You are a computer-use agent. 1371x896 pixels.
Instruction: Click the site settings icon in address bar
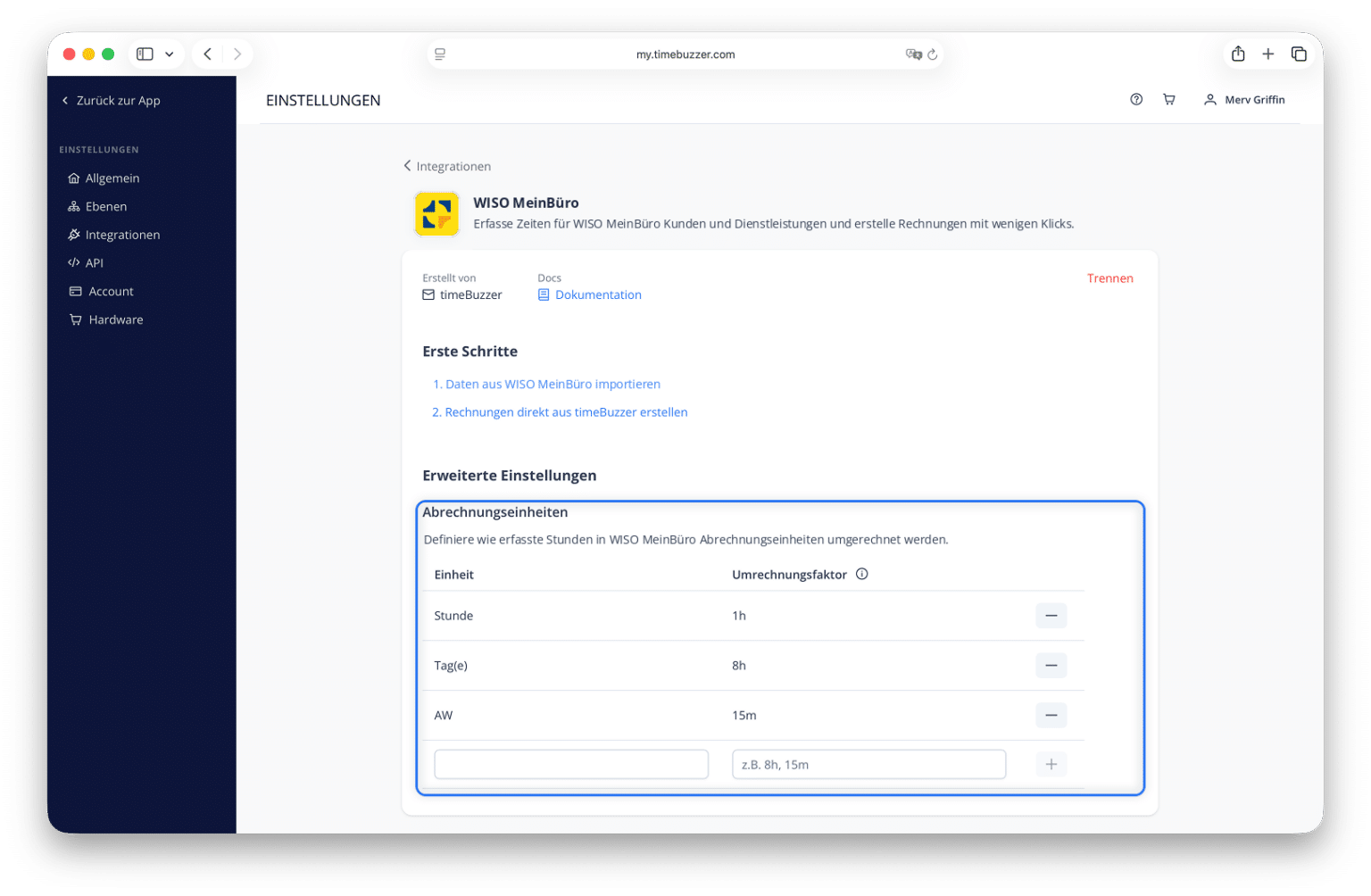(440, 54)
